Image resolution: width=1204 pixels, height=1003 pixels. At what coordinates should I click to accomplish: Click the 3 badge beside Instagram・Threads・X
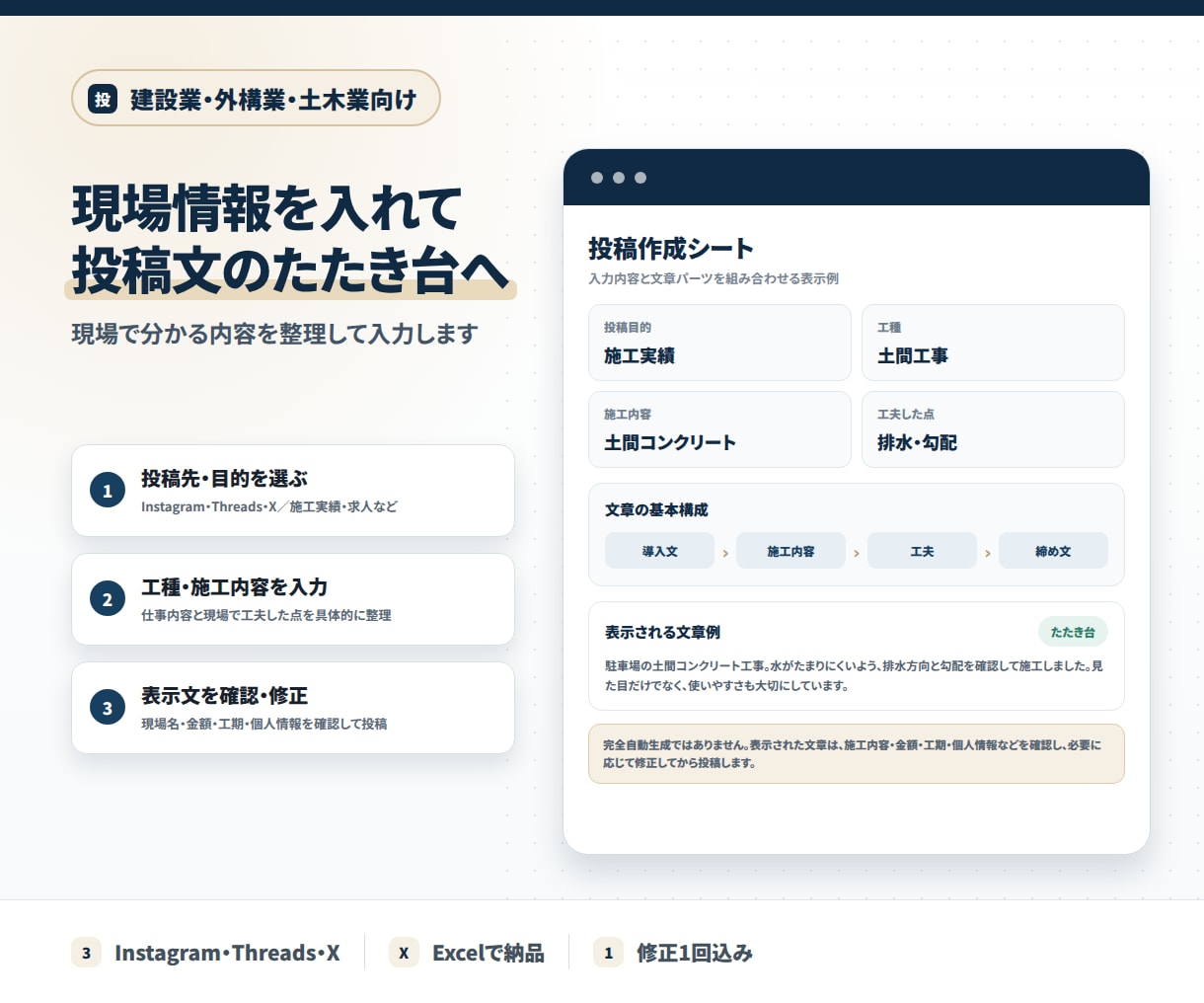[x=86, y=953]
